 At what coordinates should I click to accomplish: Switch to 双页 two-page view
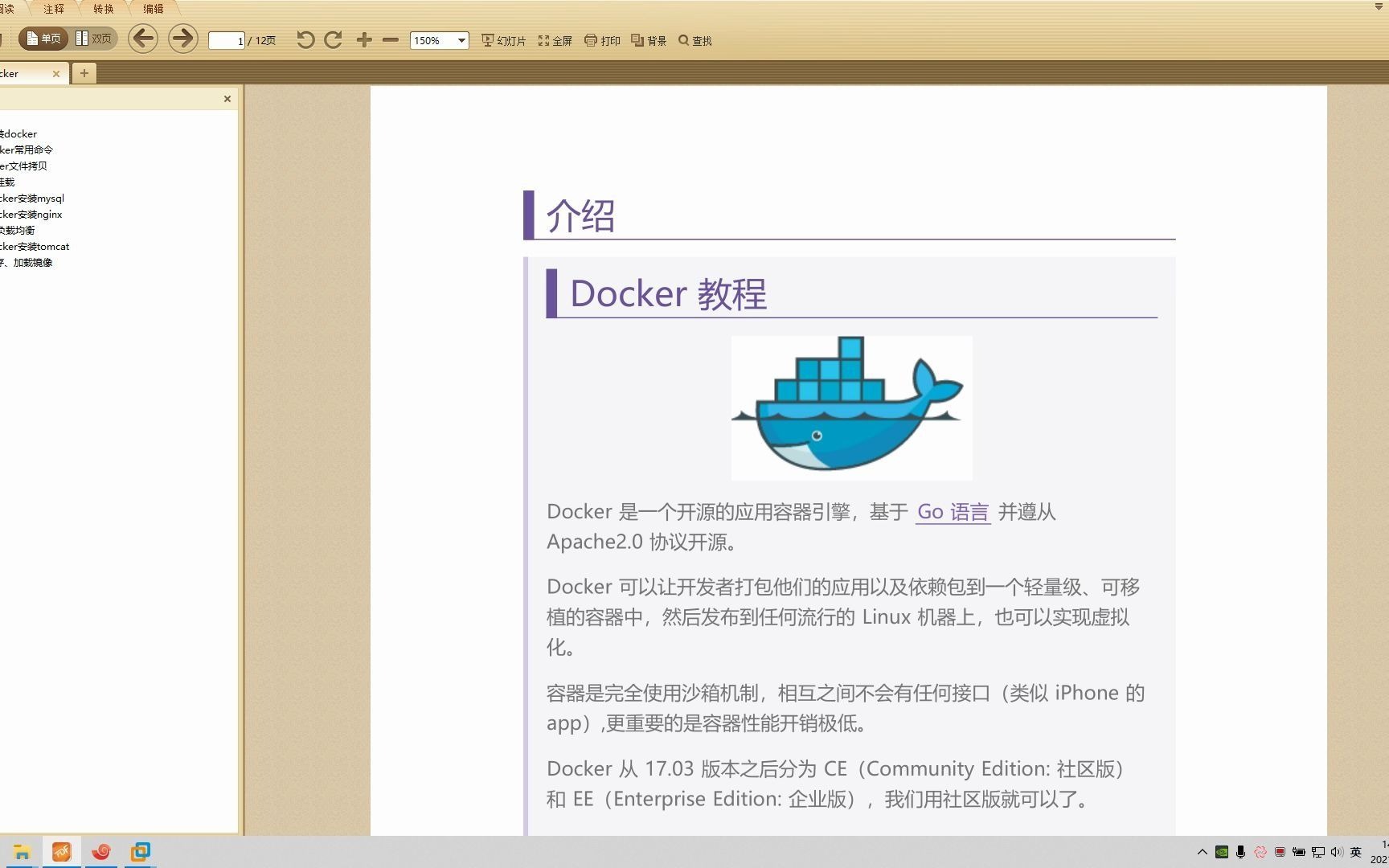[94, 38]
